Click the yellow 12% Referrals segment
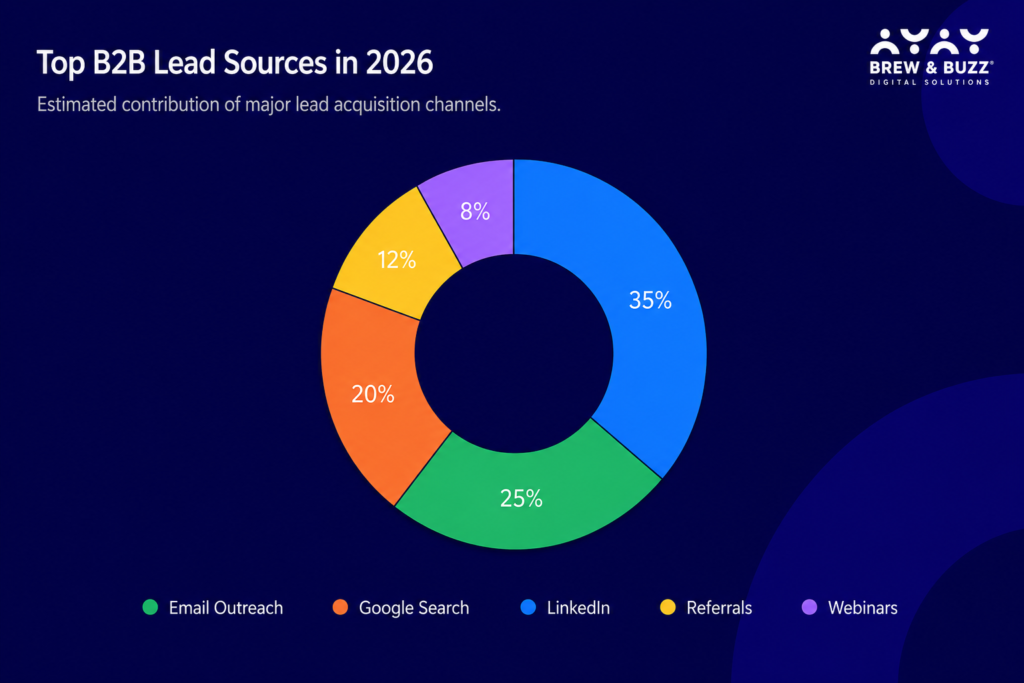 pos(396,260)
